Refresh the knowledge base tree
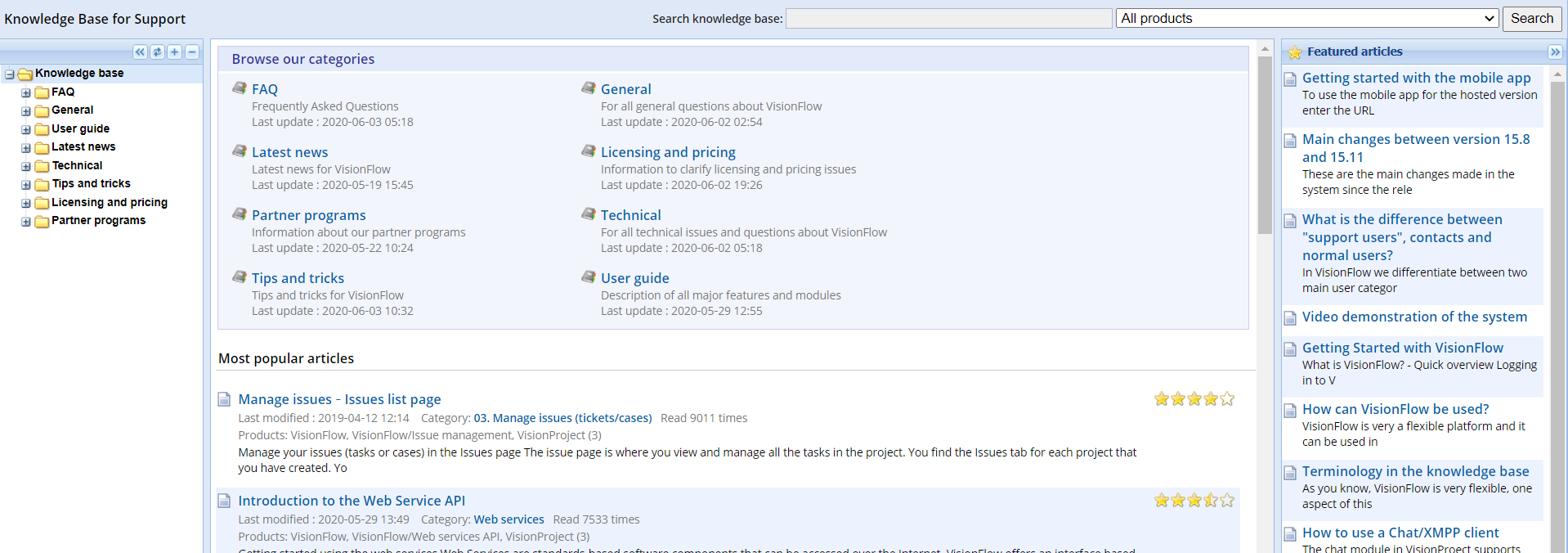1568x553 pixels. pos(157,52)
